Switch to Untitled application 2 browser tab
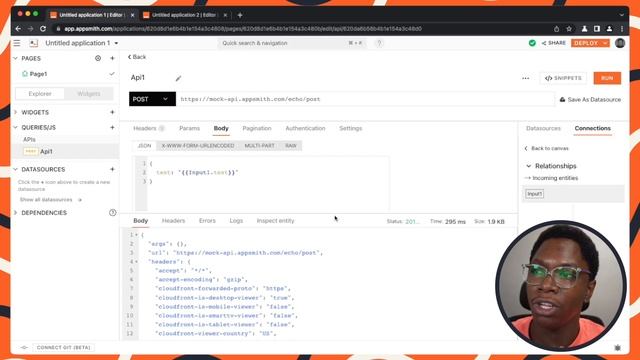The width and height of the screenshot is (640, 360). (184, 15)
